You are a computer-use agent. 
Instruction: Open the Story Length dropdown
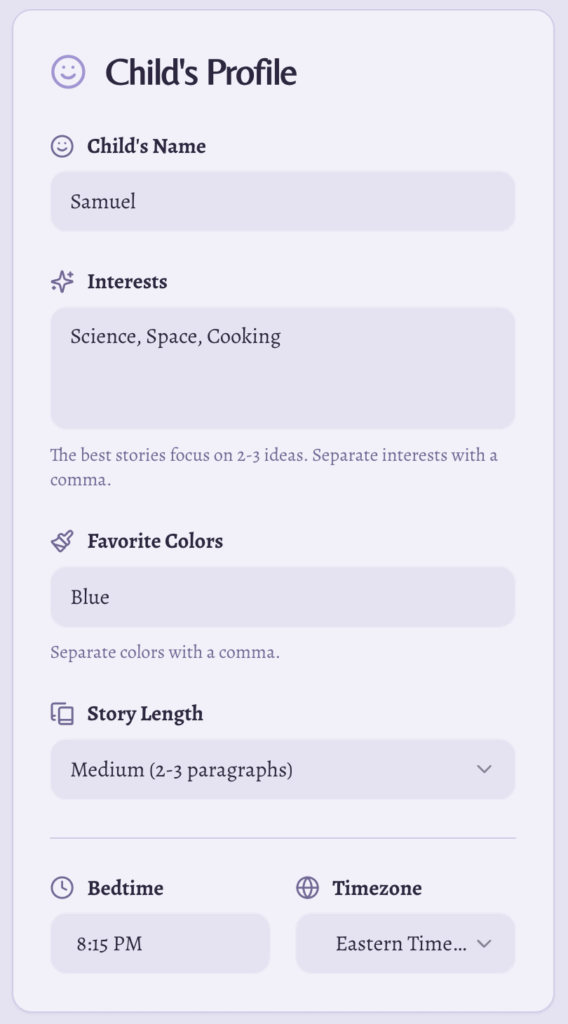pos(283,769)
